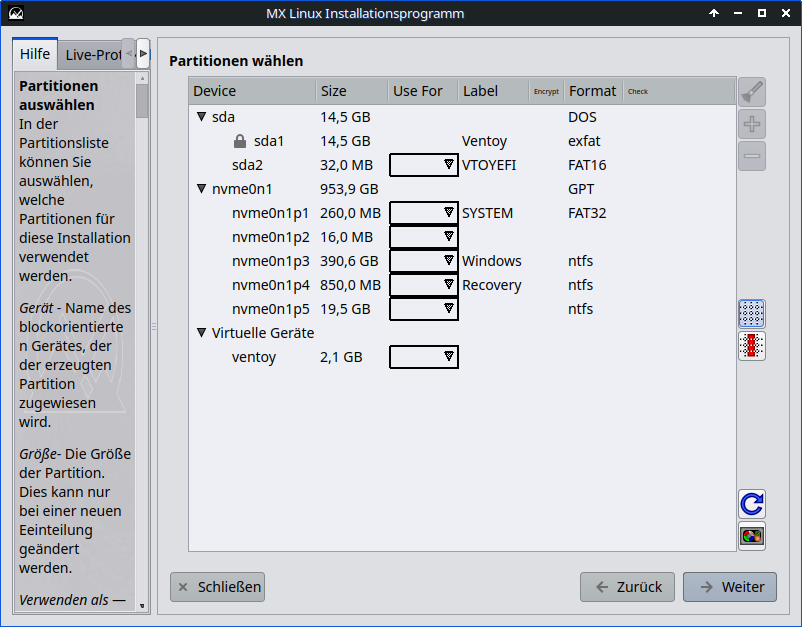Click the SYSTEM label cell
The width and height of the screenshot is (802, 627).
pyautogui.click(x=487, y=213)
